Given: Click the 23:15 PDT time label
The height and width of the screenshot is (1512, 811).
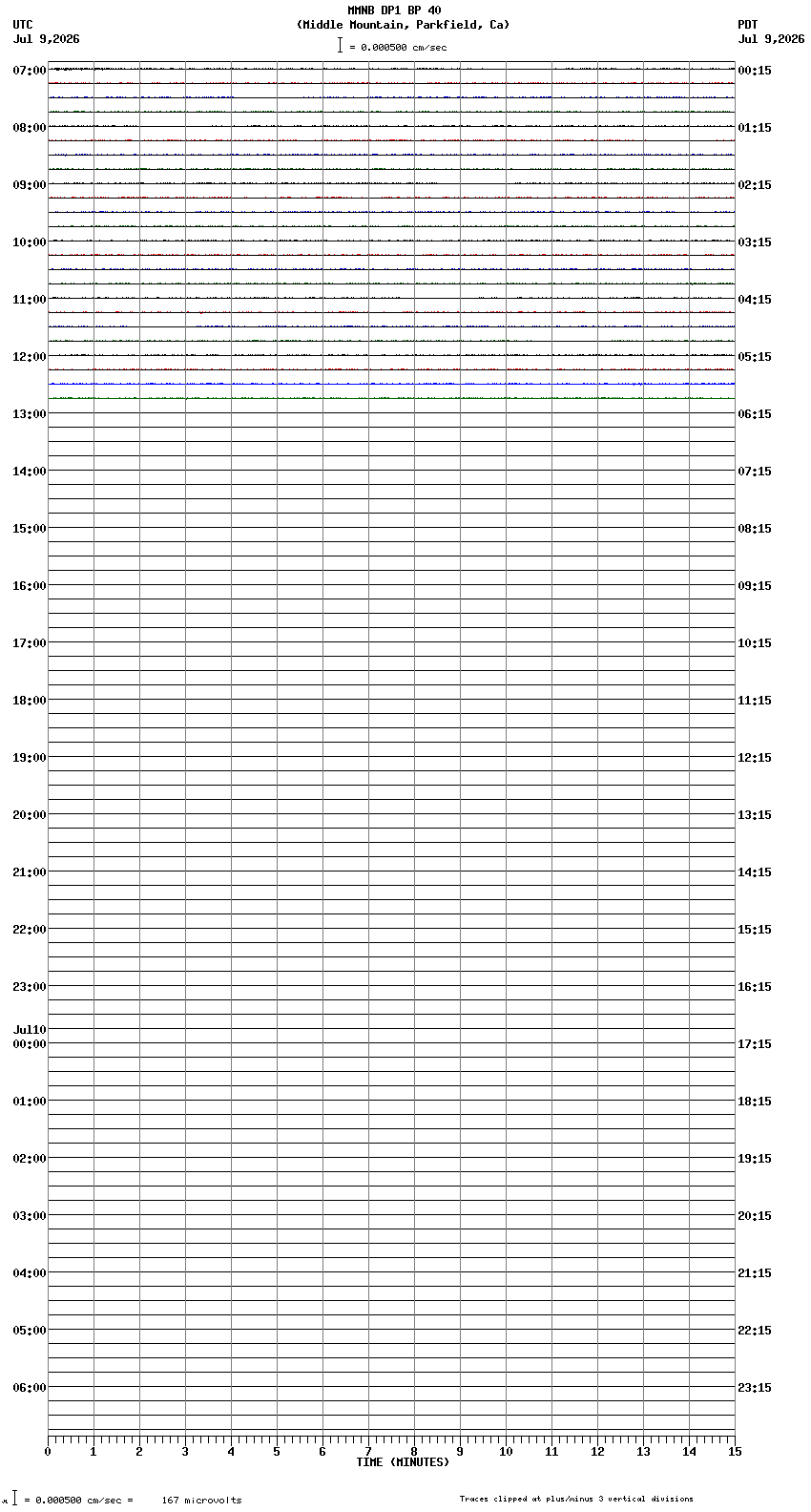Looking at the screenshot, I should point(755,1388).
